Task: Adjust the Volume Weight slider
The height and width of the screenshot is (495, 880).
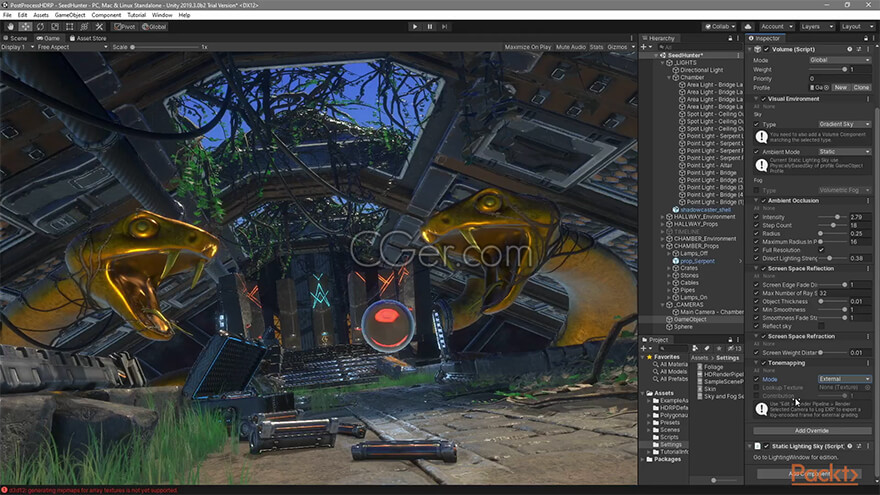Action: click(x=828, y=70)
